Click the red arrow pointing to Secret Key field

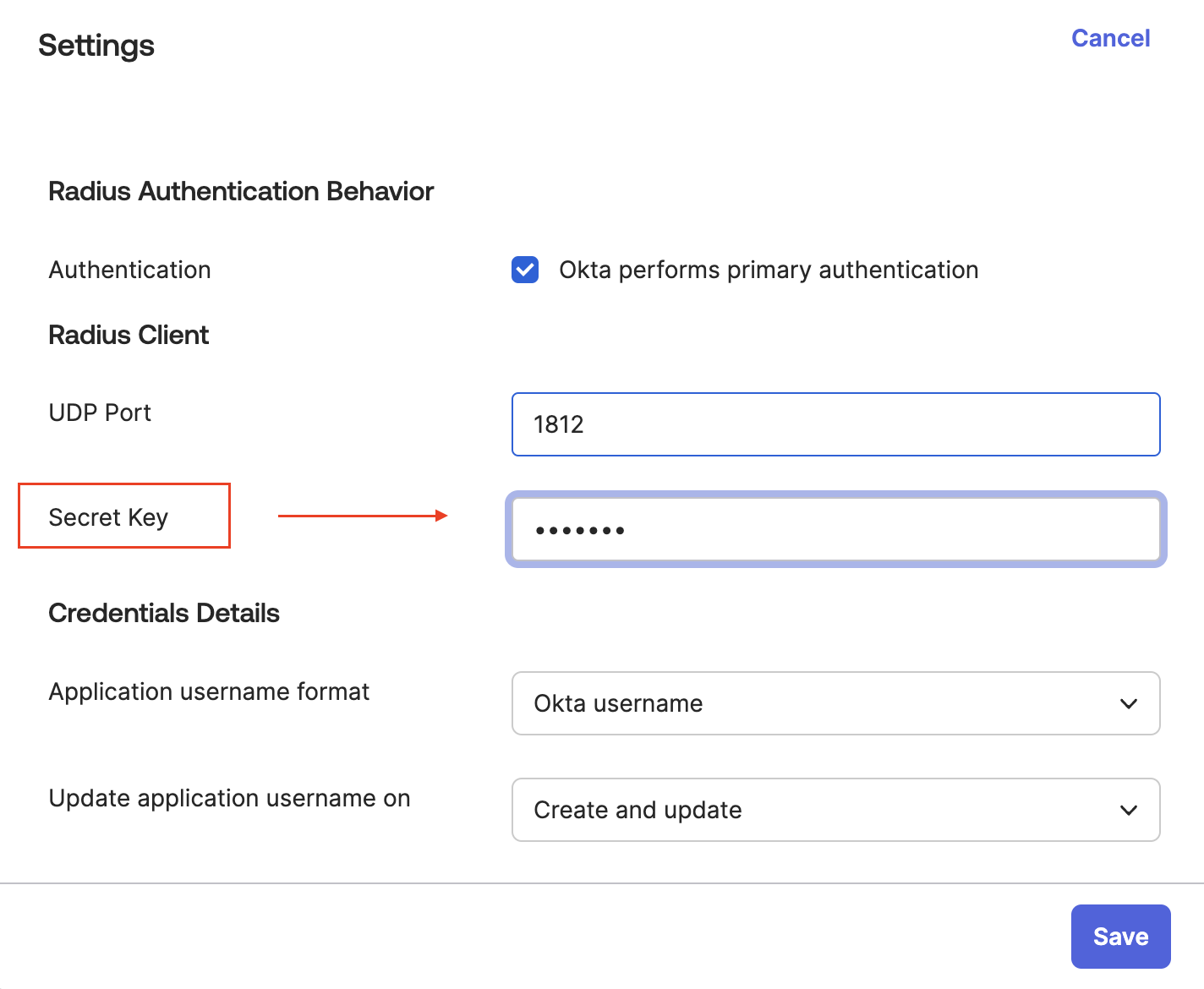click(363, 516)
